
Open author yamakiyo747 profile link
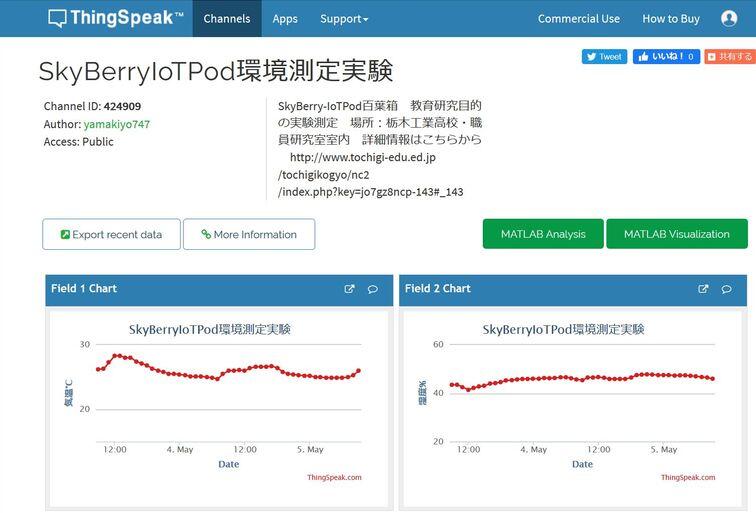point(117,124)
